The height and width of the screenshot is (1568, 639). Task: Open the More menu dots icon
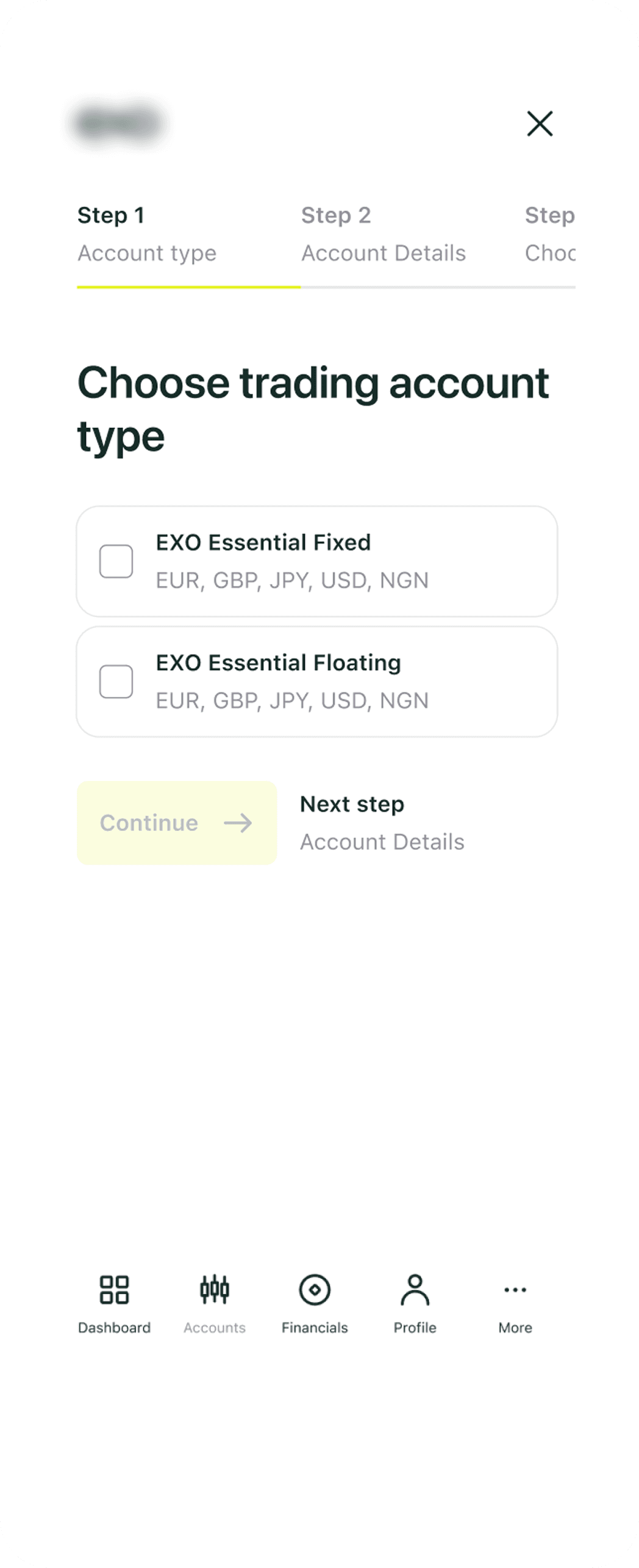[515, 1289]
